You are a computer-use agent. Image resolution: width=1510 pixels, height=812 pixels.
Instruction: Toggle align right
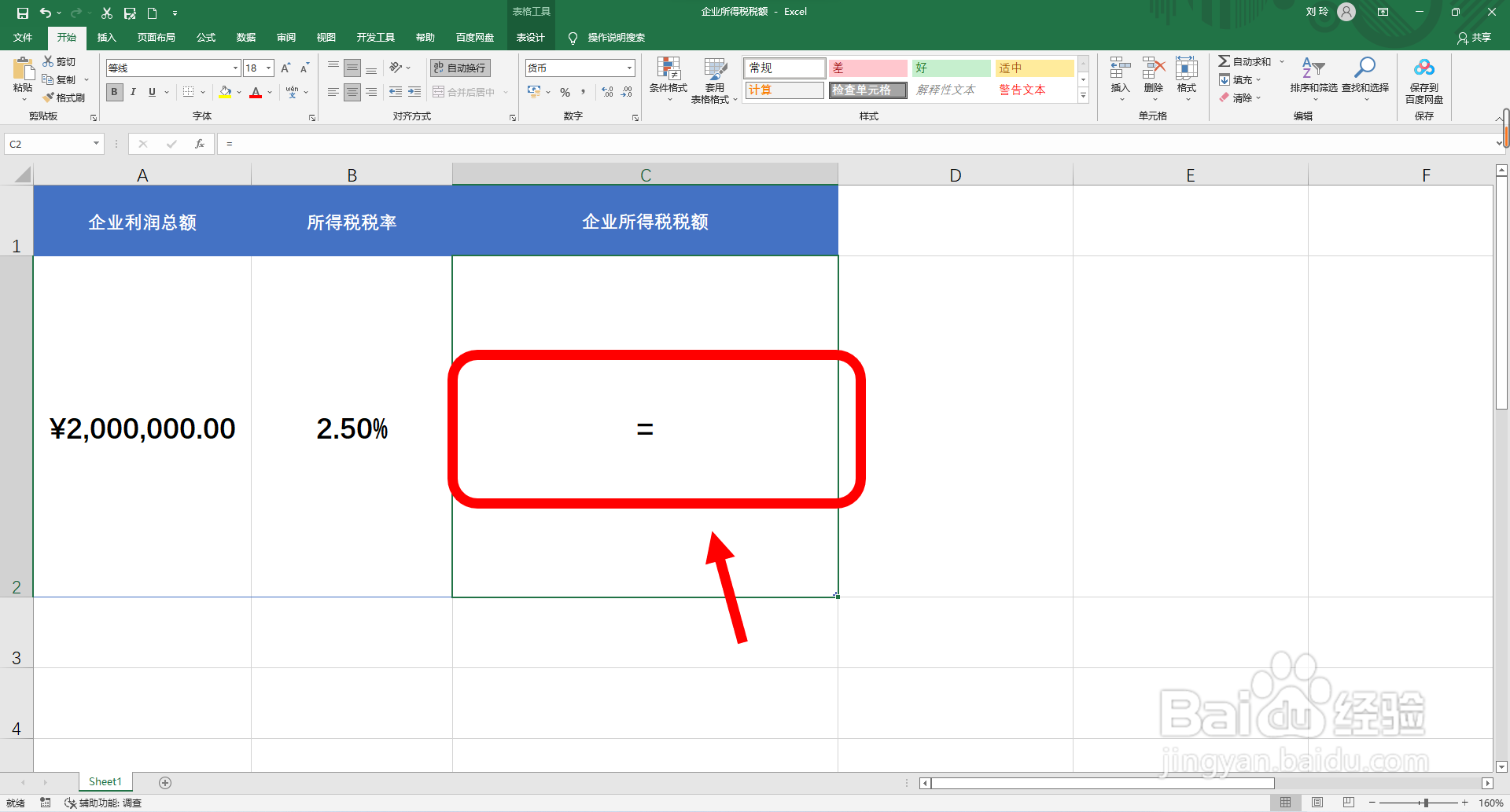click(371, 92)
